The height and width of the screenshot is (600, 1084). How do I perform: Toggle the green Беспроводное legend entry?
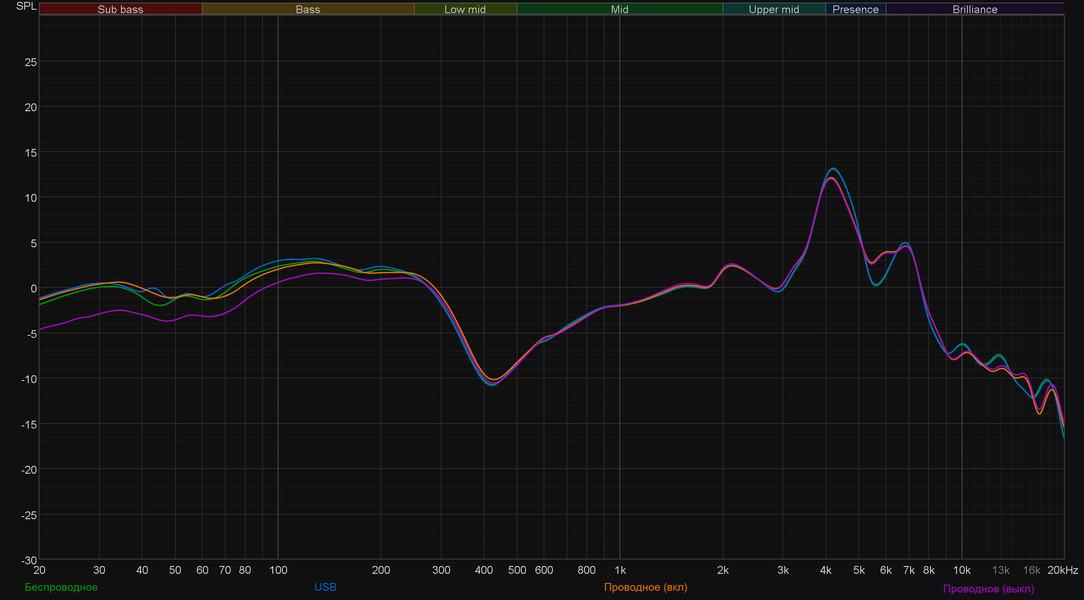pyautogui.click(x=62, y=587)
